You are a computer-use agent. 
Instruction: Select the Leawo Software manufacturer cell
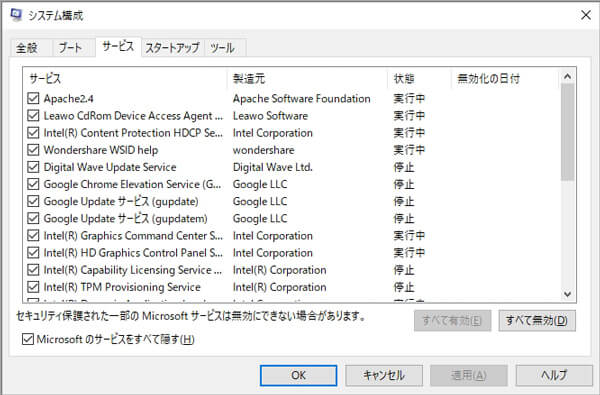click(270, 116)
